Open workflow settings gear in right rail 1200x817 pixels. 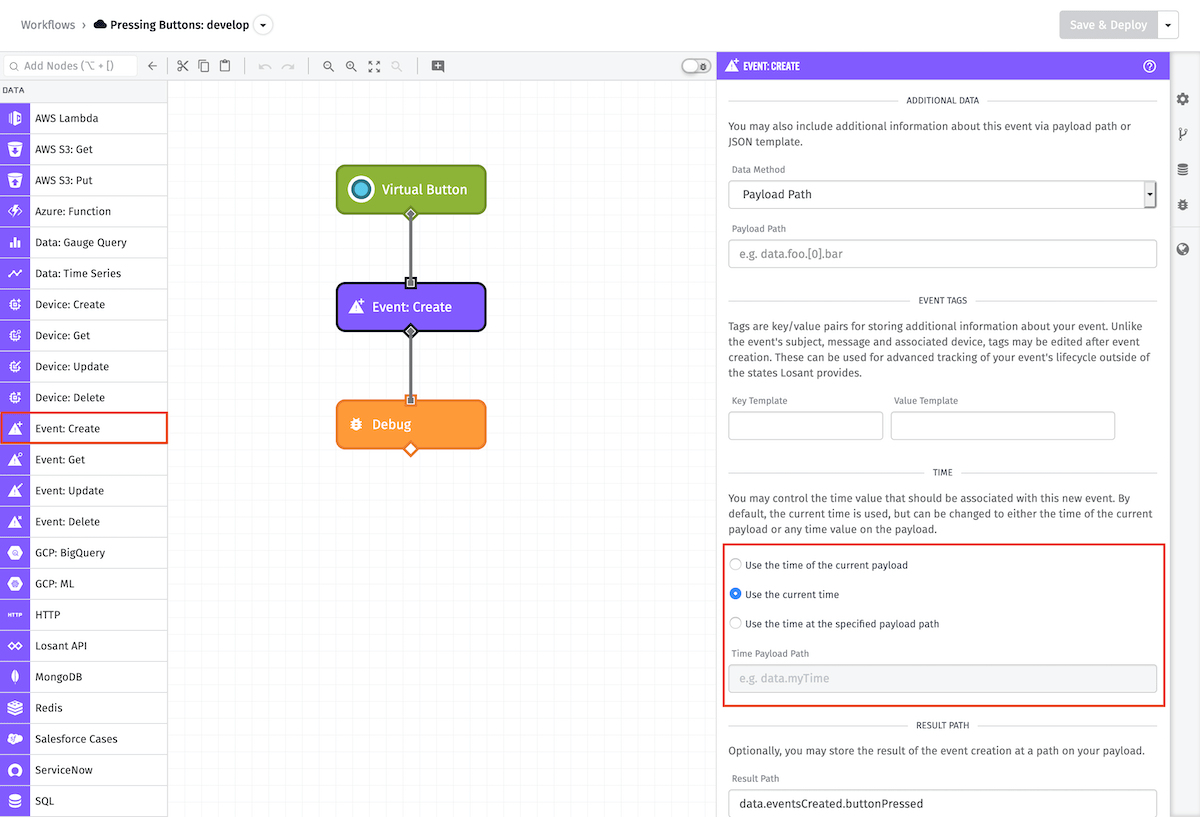[x=1183, y=99]
